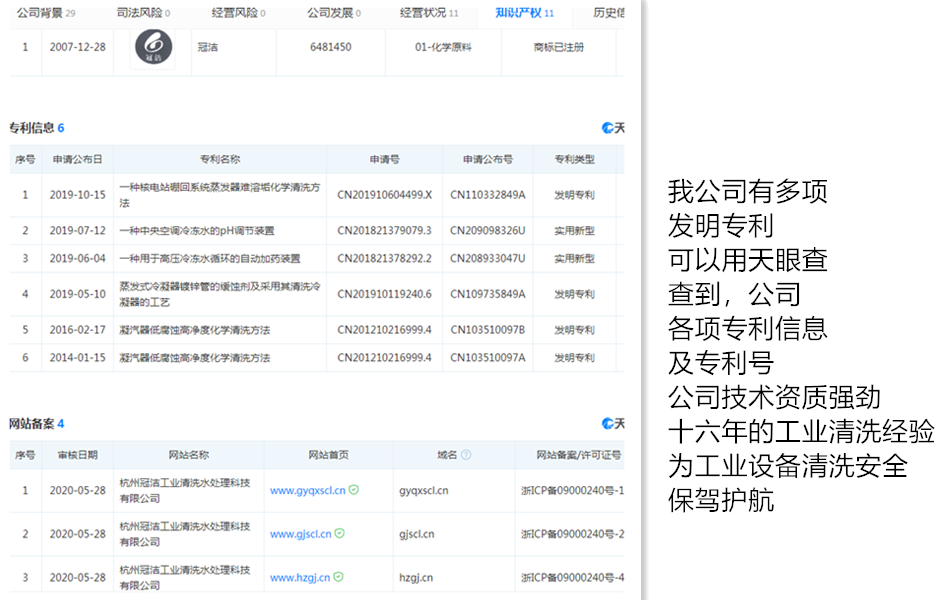950x600 pixels.
Task: Open the 经营状况 tab
Action: 428,13
